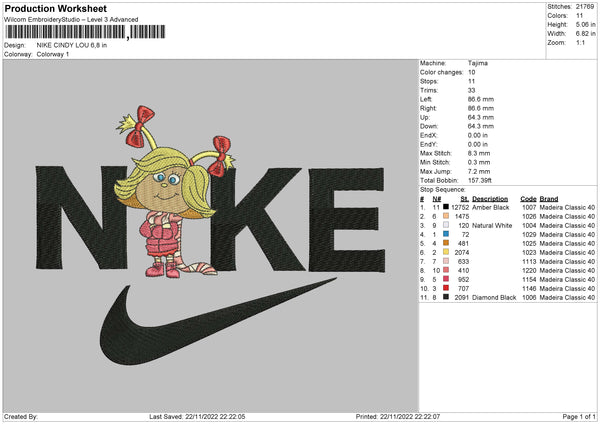The image size is (600, 424).
Task: Click the EndY label
Action: point(428,144)
